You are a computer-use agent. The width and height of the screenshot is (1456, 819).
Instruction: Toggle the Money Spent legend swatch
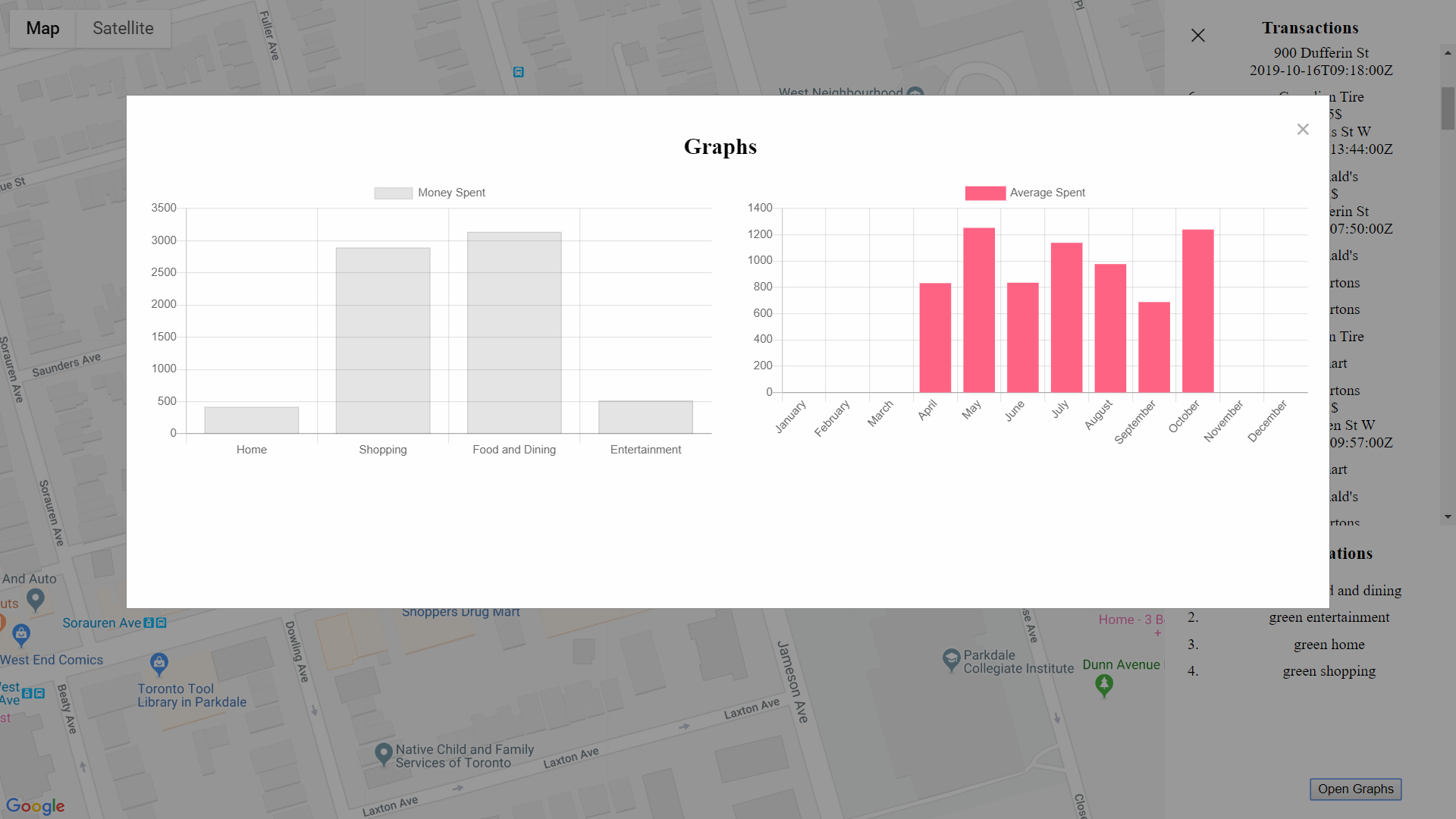point(393,193)
